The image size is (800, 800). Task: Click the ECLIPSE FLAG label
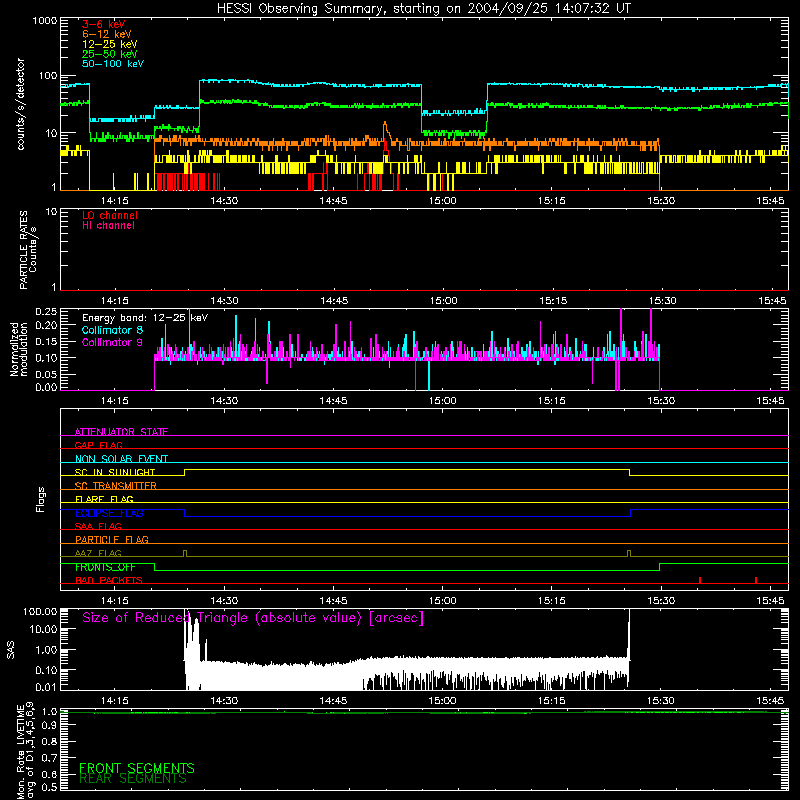[x=109, y=513]
